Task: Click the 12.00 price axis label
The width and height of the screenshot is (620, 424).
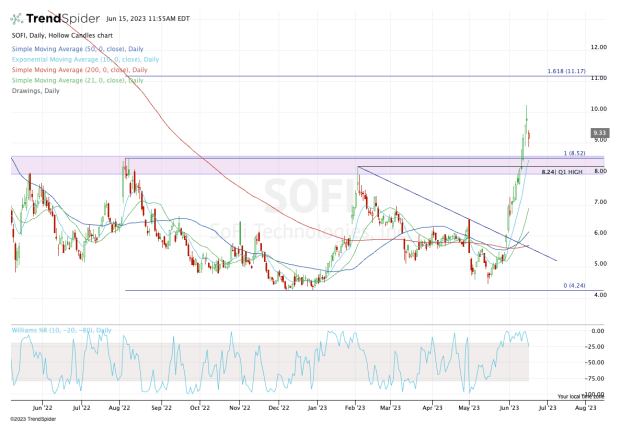Action: tap(599, 47)
